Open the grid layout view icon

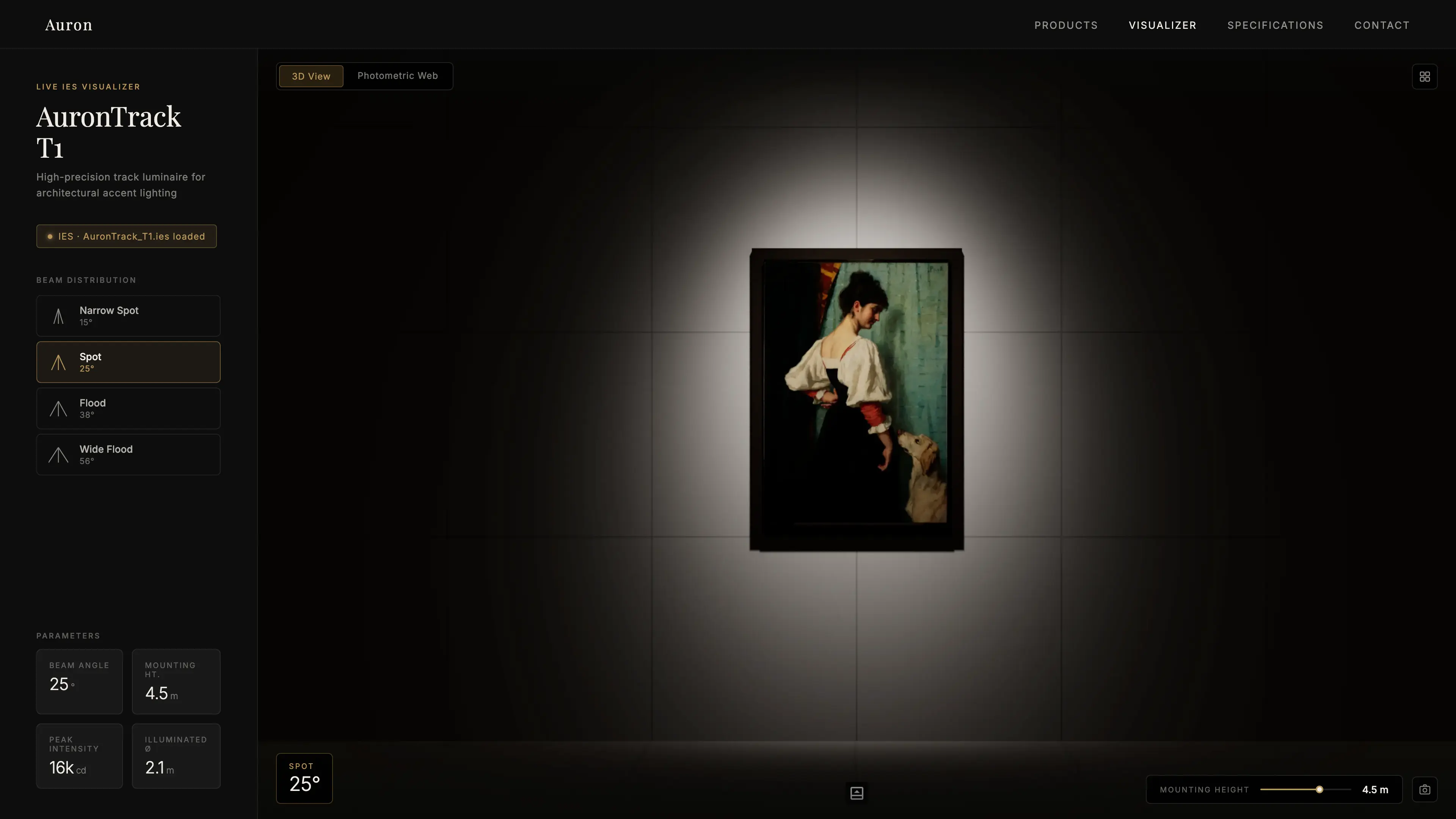pos(1425,77)
